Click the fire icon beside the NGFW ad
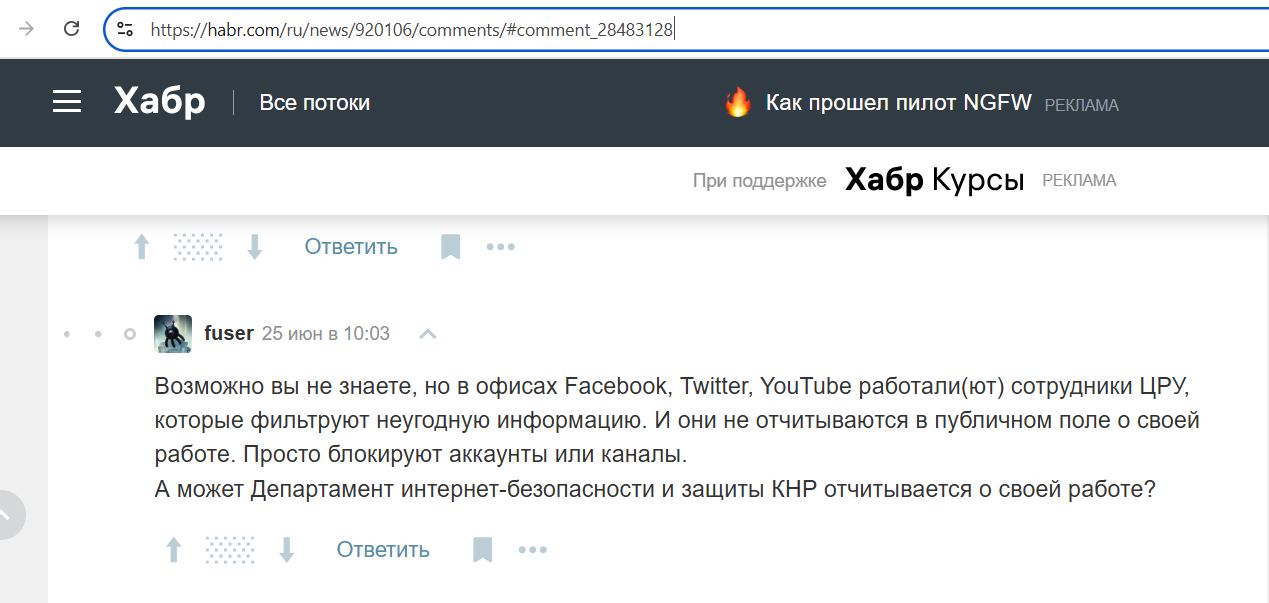This screenshot has height=603, width=1269. [x=738, y=102]
